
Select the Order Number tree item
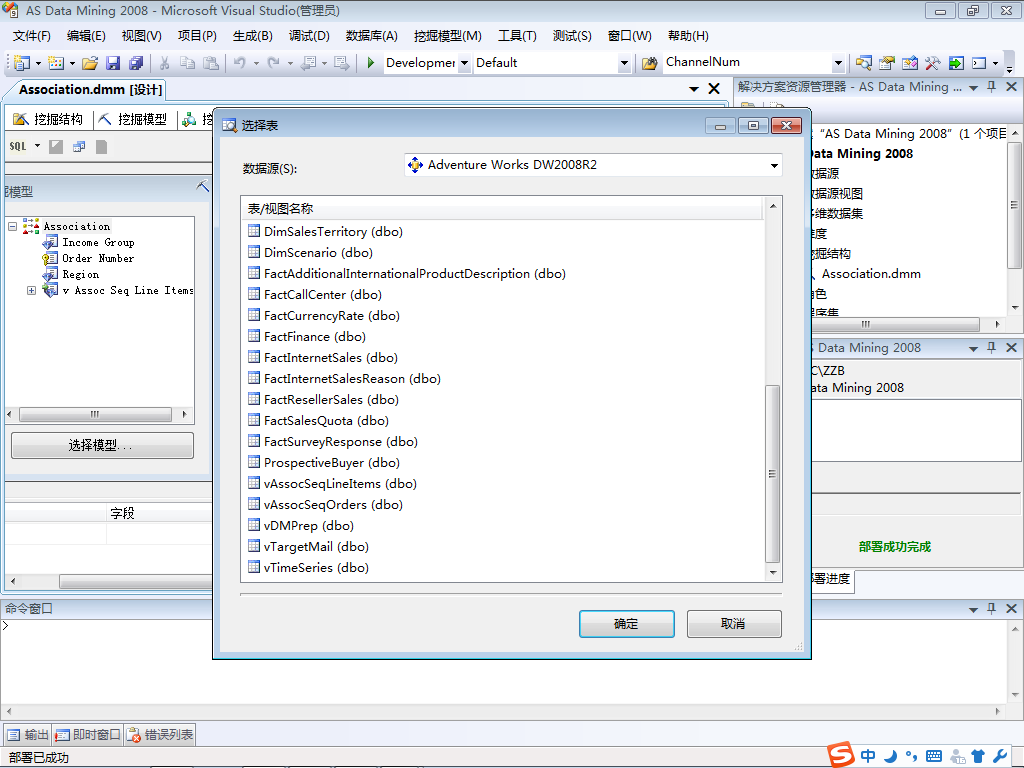coord(98,259)
